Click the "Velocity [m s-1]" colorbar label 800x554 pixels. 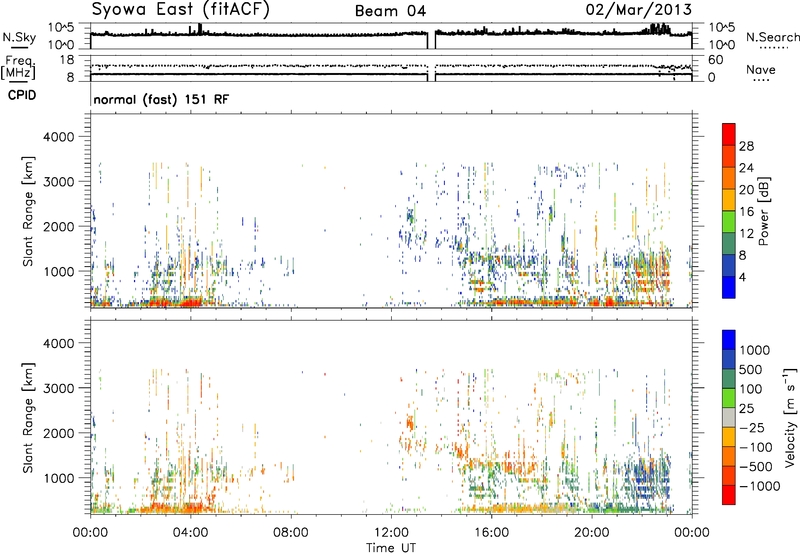[x=790, y=417]
